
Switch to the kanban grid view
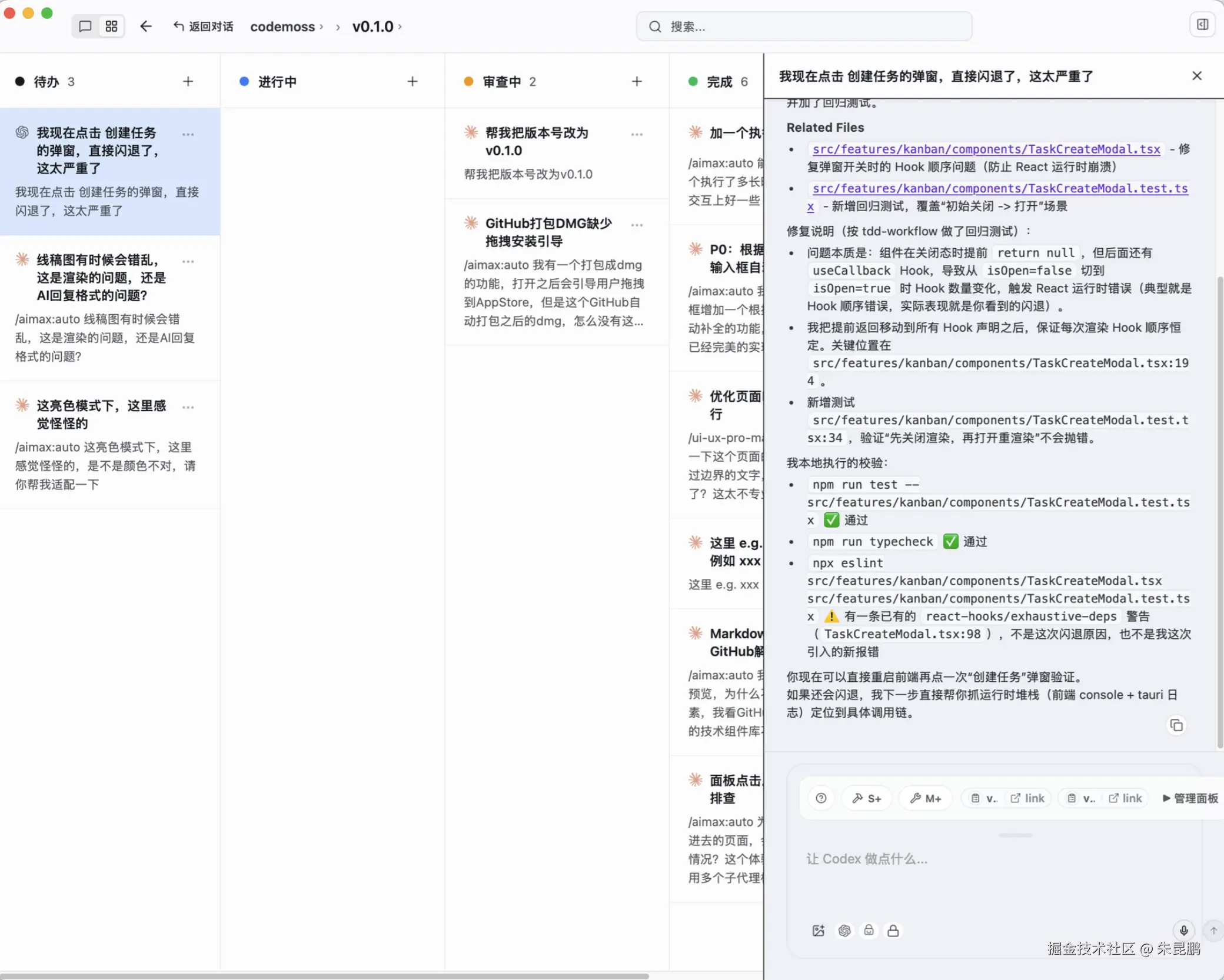tap(111, 26)
